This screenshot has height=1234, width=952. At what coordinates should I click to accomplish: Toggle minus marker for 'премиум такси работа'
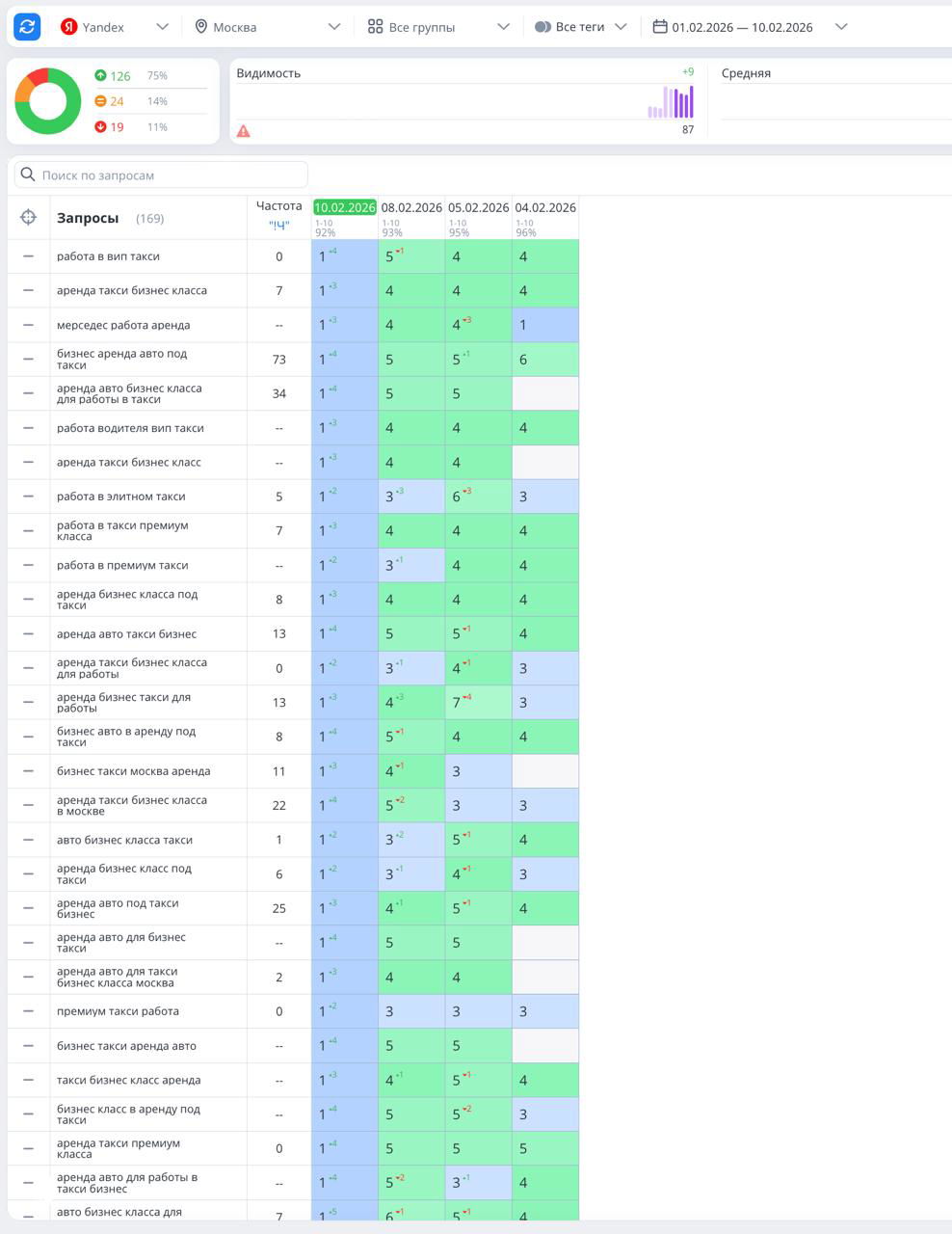click(28, 1011)
